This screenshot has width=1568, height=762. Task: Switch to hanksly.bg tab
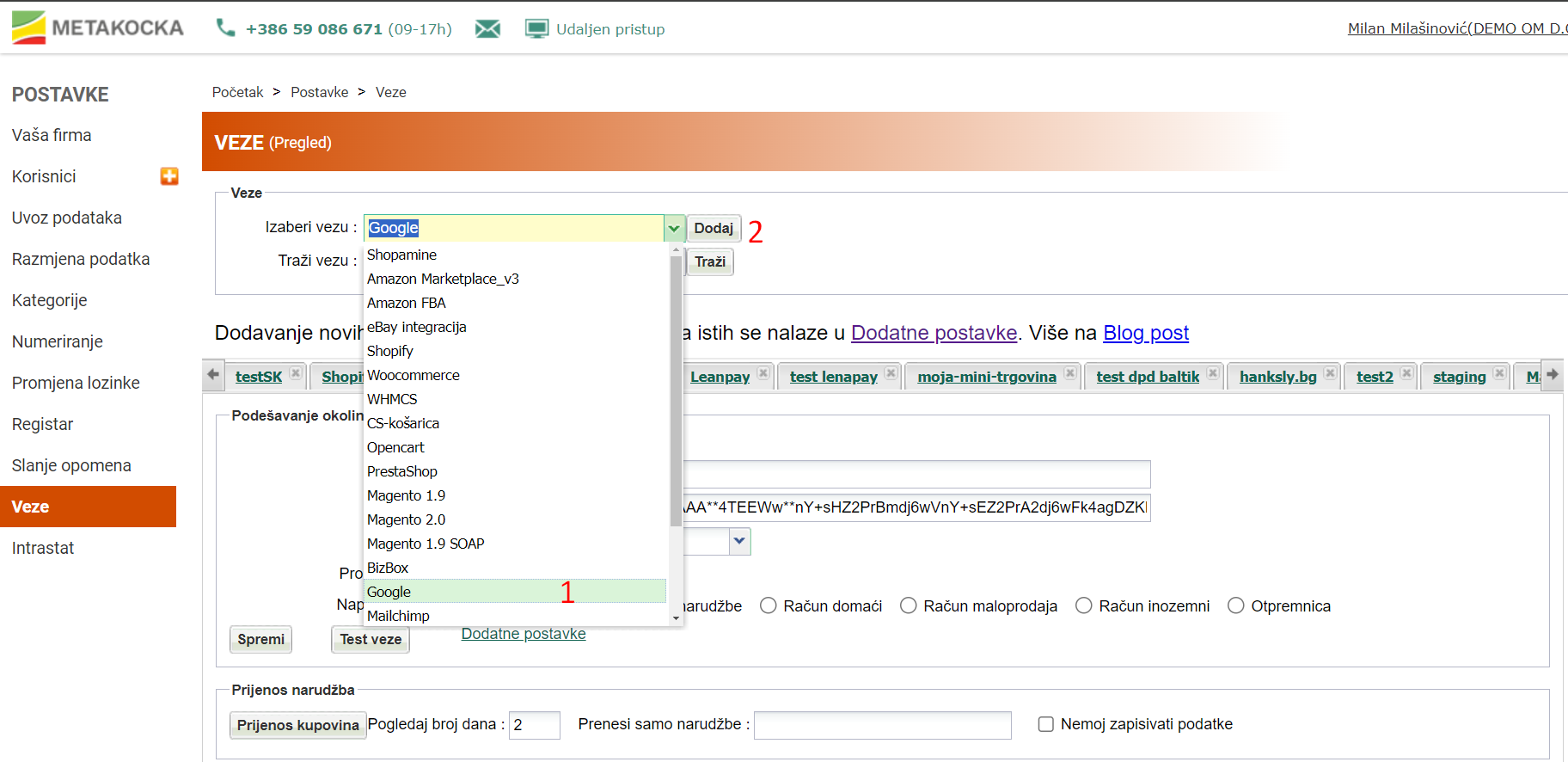pyautogui.click(x=1278, y=377)
